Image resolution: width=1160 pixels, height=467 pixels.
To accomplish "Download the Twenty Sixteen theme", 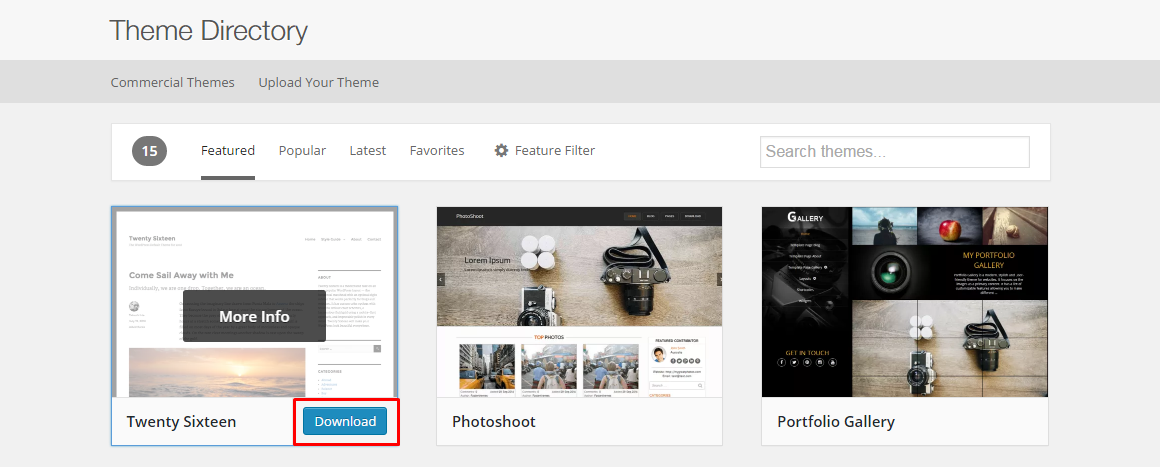I will pyautogui.click(x=345, y=421).
